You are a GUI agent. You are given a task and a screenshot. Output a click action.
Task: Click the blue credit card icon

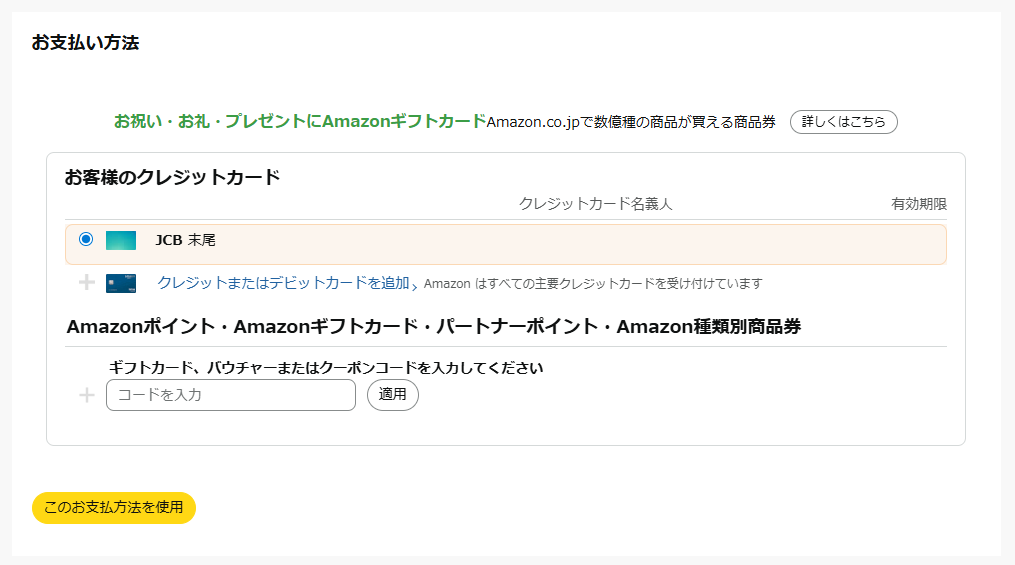click(x=121, y=283)
